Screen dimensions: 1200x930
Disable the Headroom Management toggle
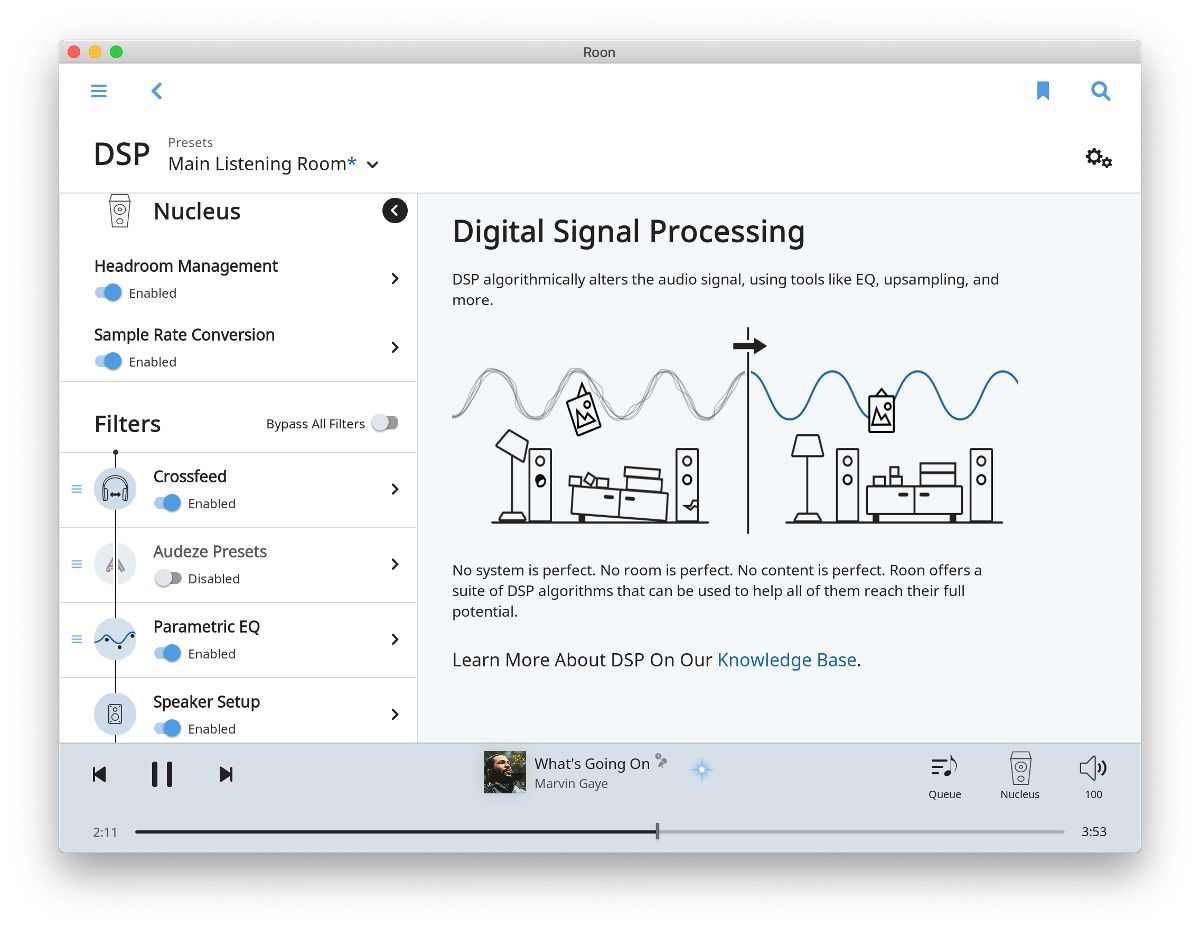coord(108,293)
